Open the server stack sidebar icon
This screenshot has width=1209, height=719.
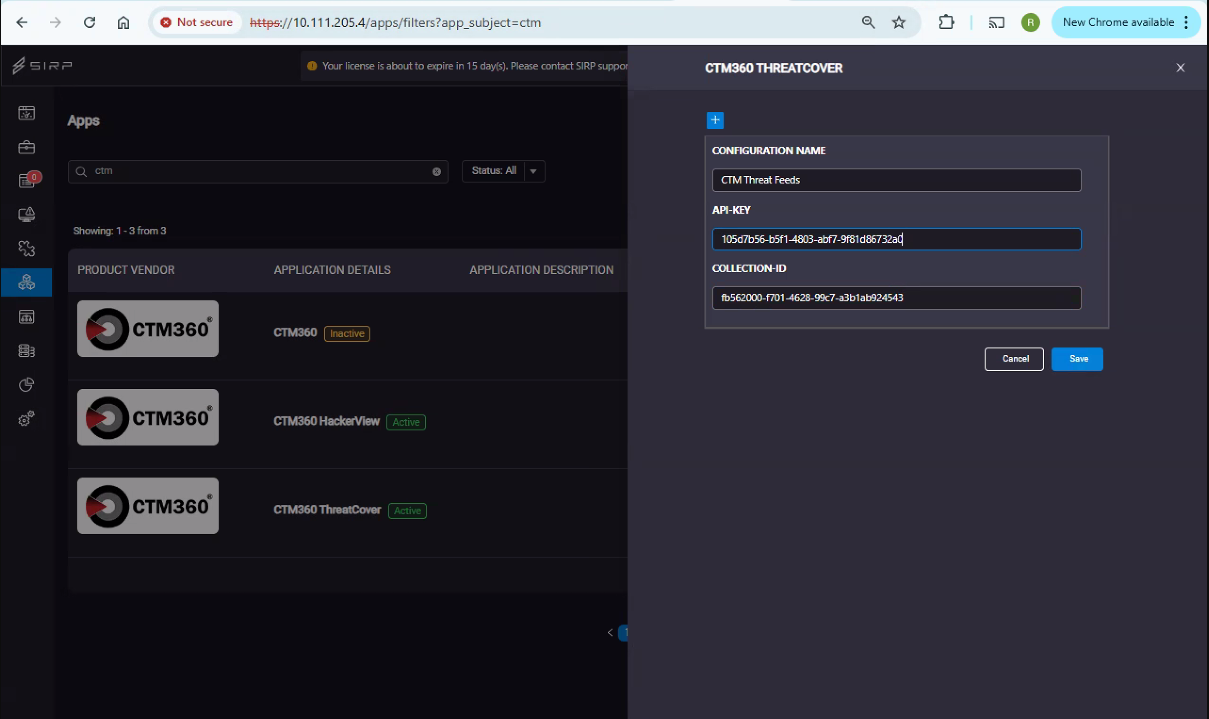point(27,351)
